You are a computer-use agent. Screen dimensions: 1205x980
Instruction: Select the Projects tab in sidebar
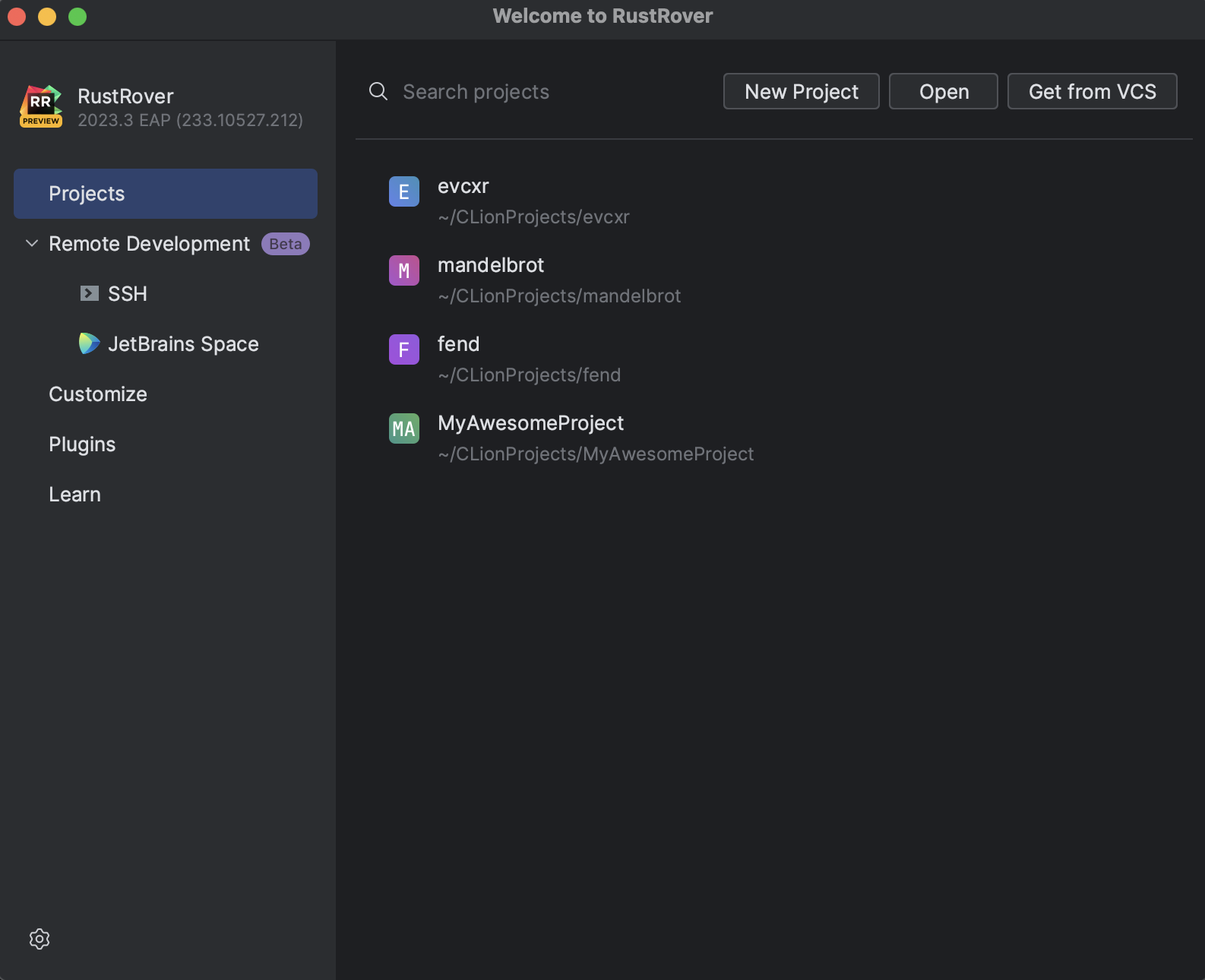click(166, 194)
